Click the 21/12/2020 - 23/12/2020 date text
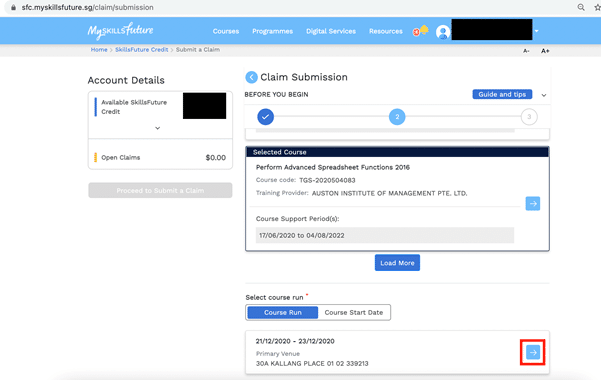Screen dimensions: 601x380 (x=295, y=341)
